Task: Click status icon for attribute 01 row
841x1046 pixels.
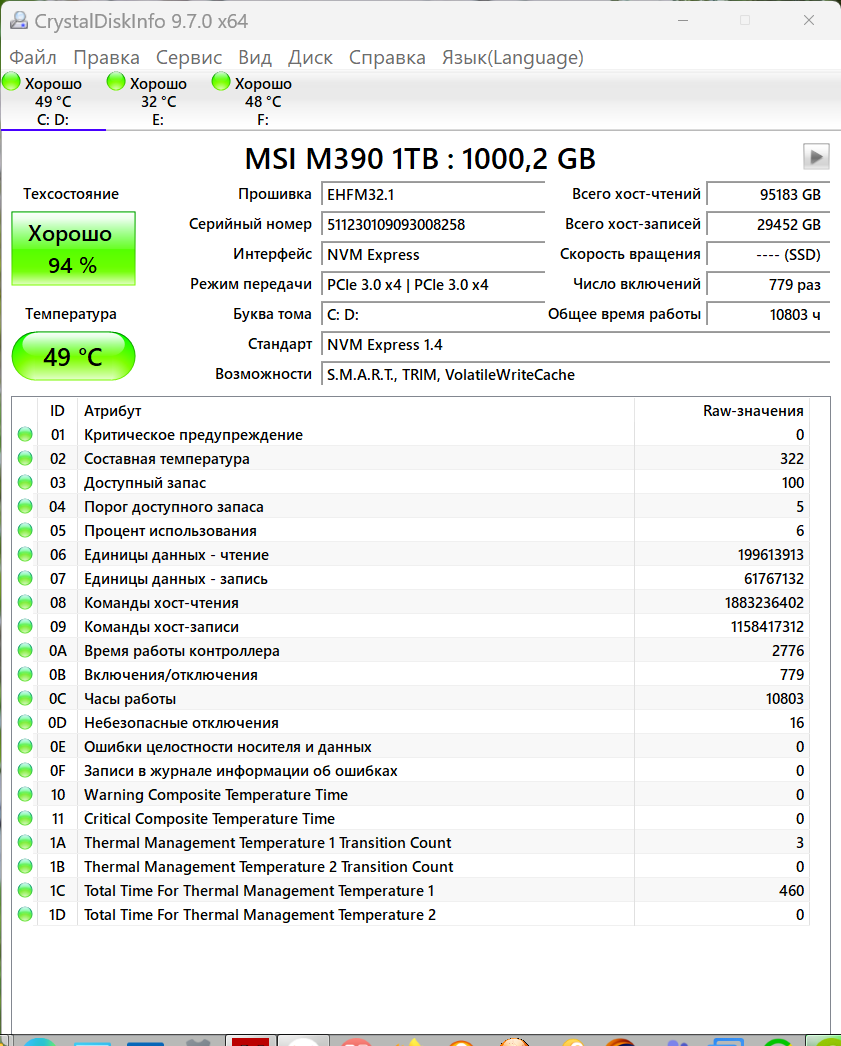Action: pos(25,435)
